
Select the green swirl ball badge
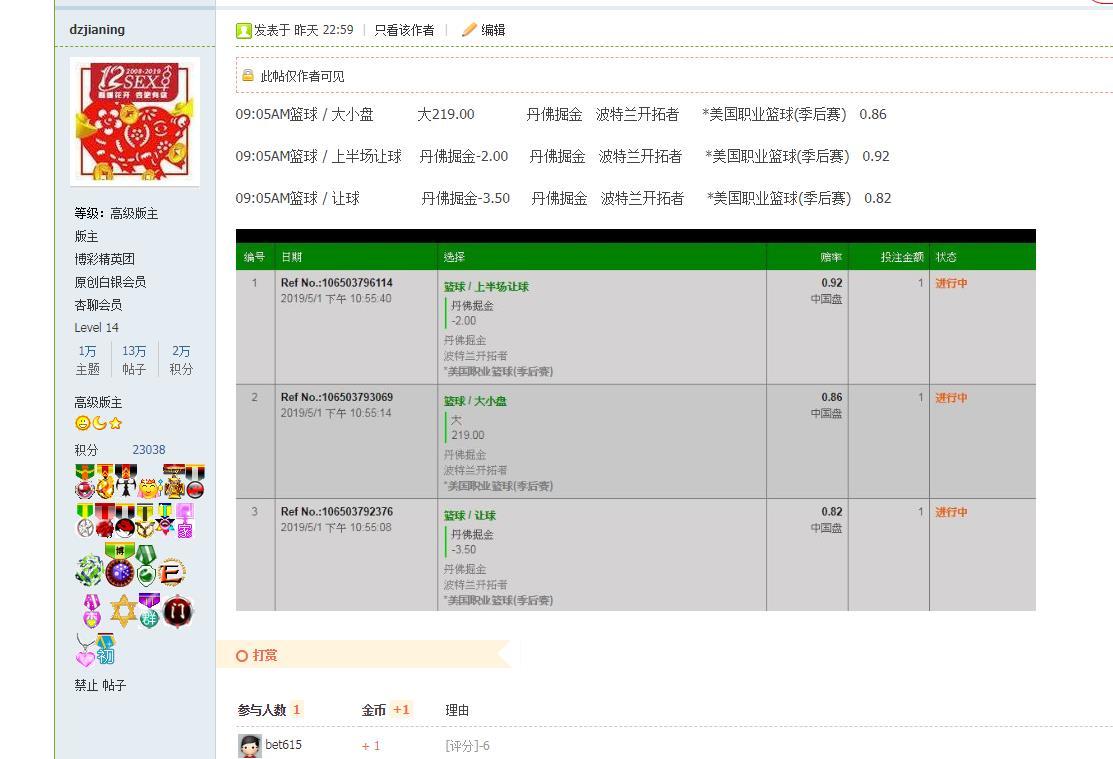click(x=89, y=570)
